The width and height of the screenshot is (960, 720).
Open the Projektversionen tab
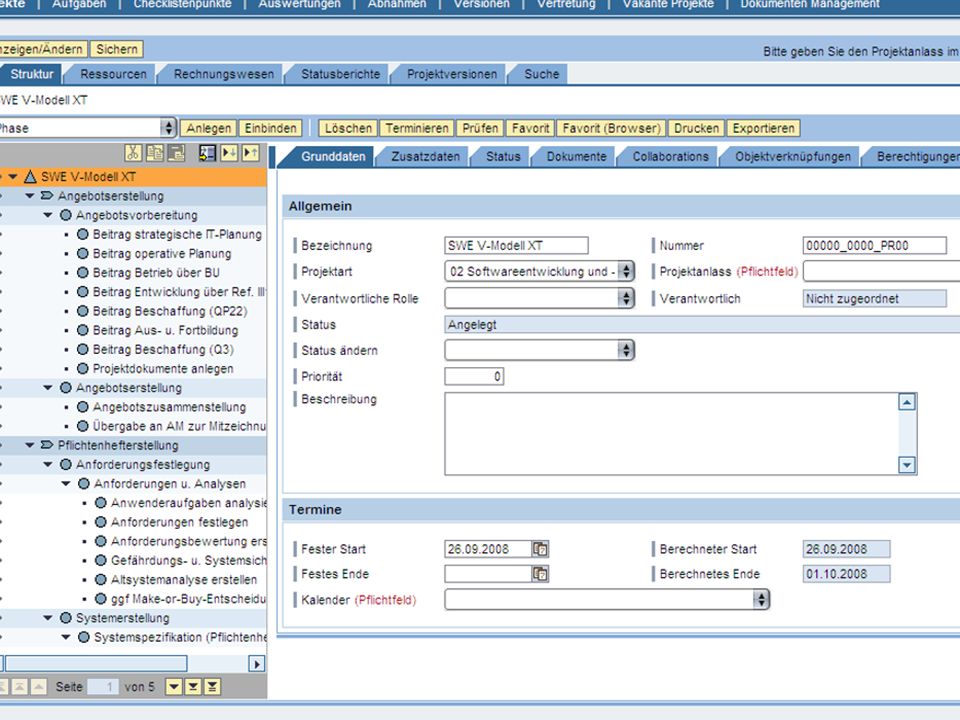(x=452, y=74)
